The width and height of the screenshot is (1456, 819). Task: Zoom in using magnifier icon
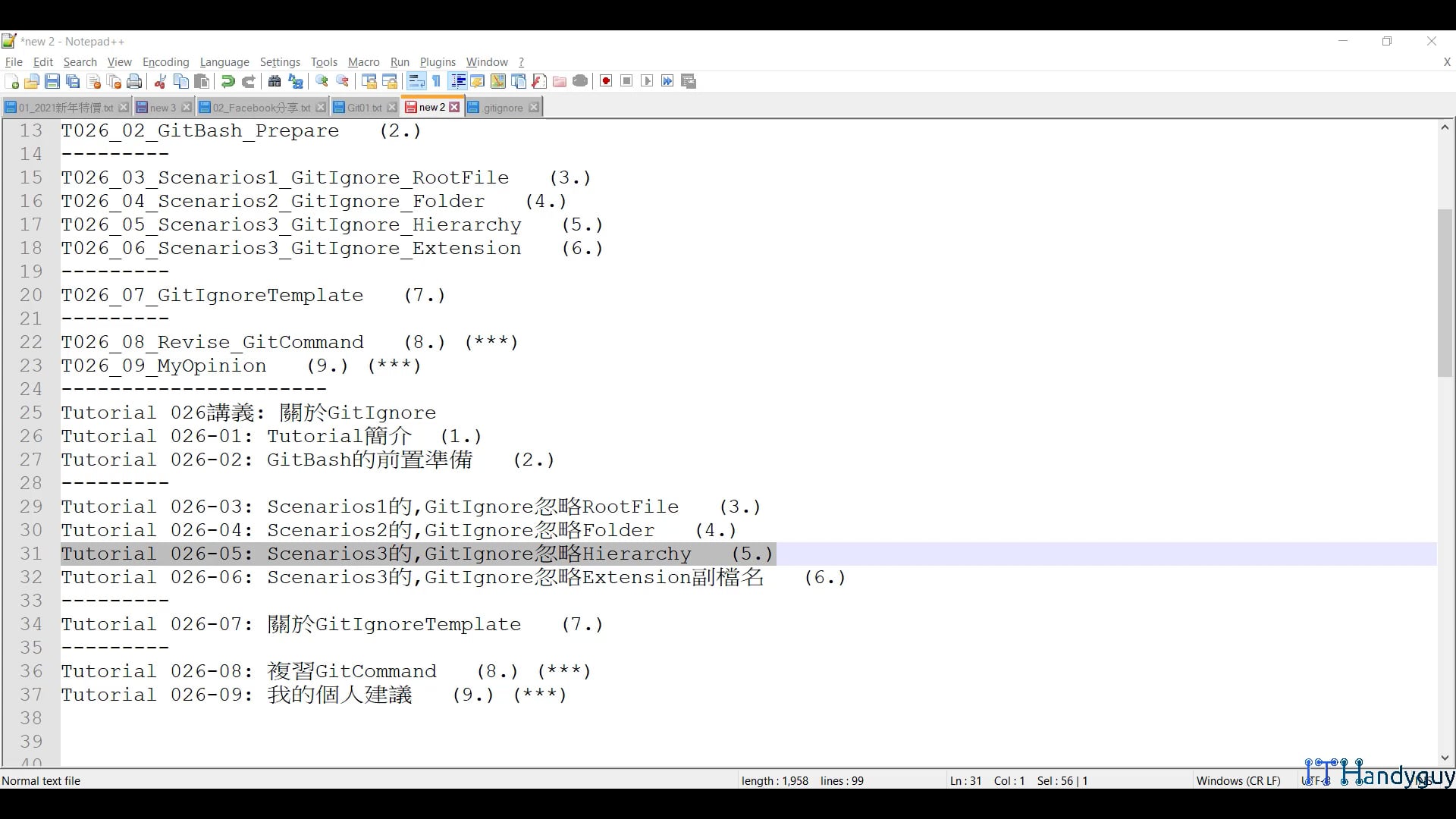pyautogui.click(x=322, y=81)
